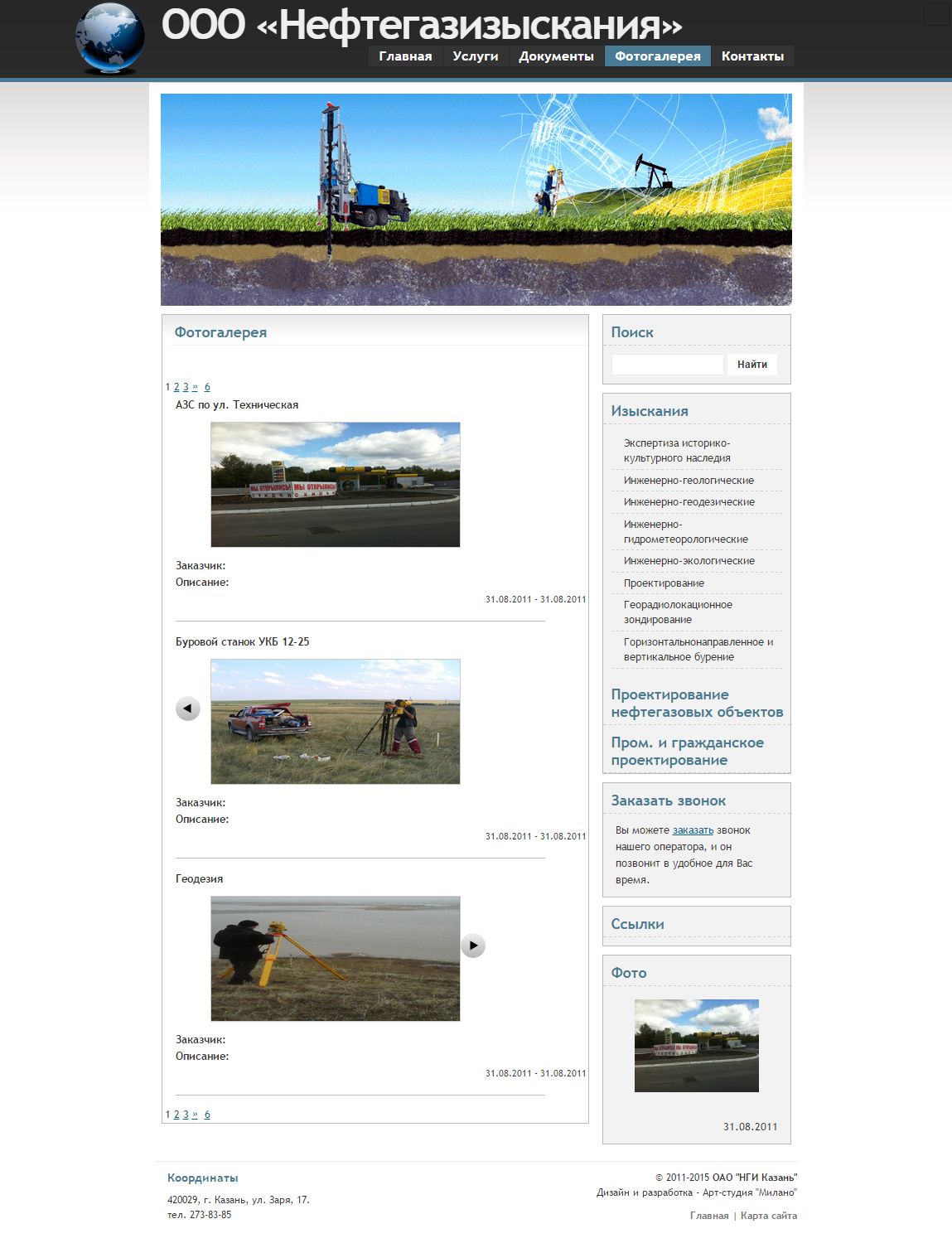Screen dimensions: 952x1248
Task: Open the Документы menu item
Action: [556, 56]
